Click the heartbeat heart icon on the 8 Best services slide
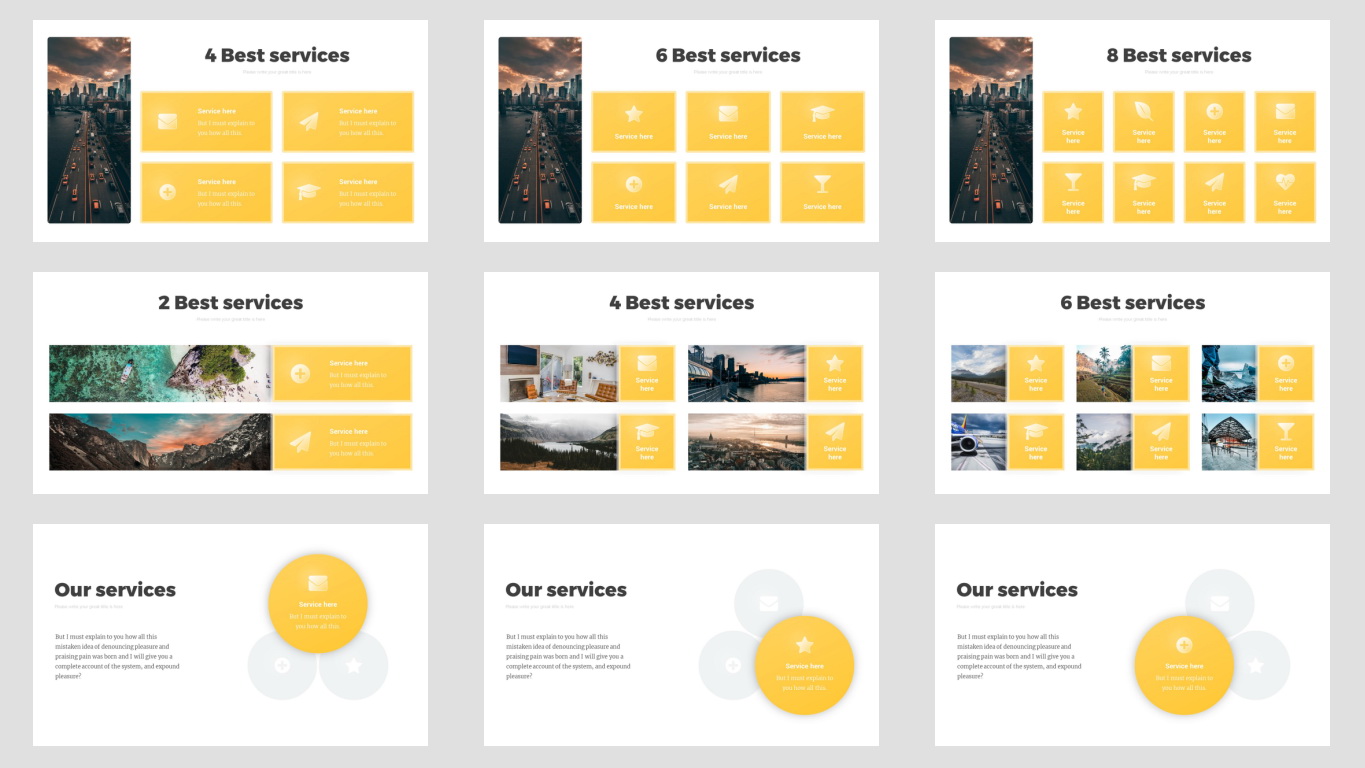1365x768 pixels. coord(1285,181)
